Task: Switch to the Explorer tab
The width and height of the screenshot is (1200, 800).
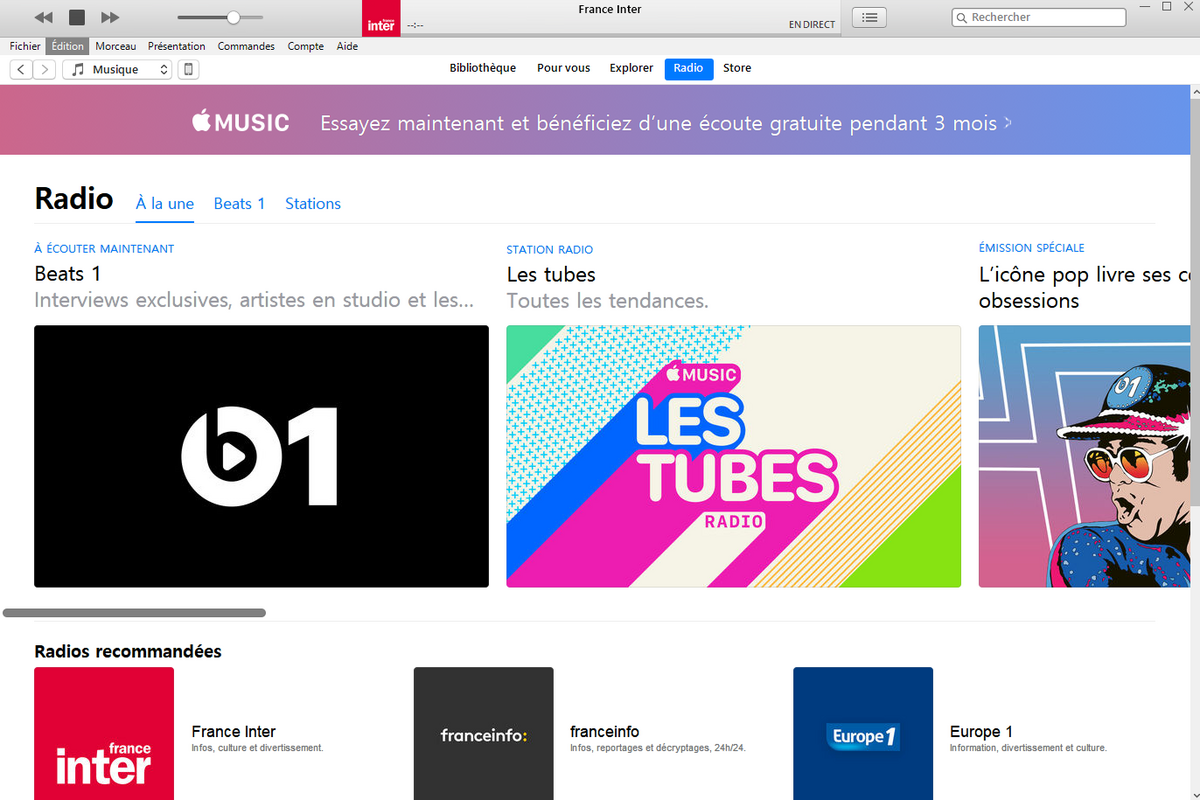Action: point(631,68)
